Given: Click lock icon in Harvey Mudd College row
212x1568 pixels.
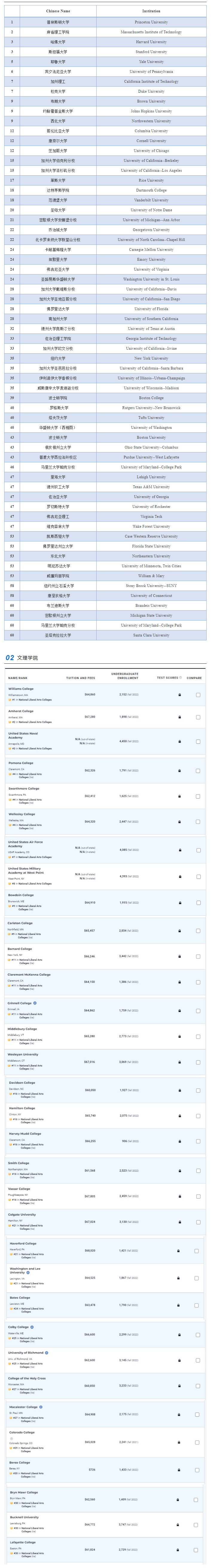Looking at the screenshot, I should (x=179, y=1141).
